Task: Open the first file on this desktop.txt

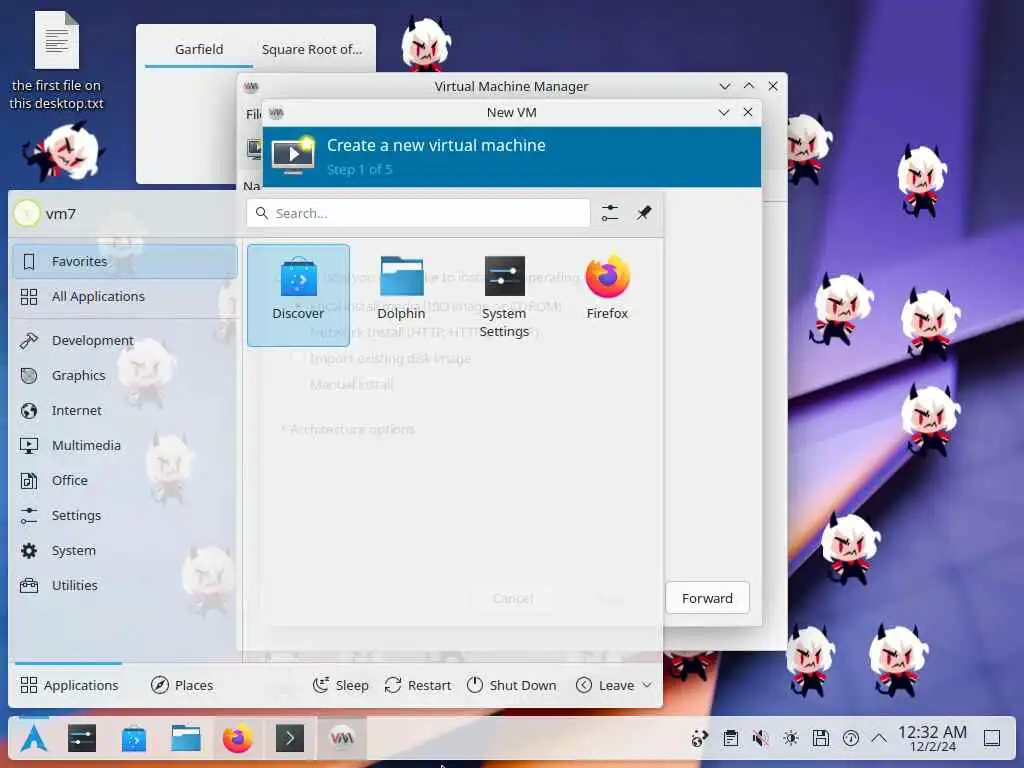Action: coord(57,60)
